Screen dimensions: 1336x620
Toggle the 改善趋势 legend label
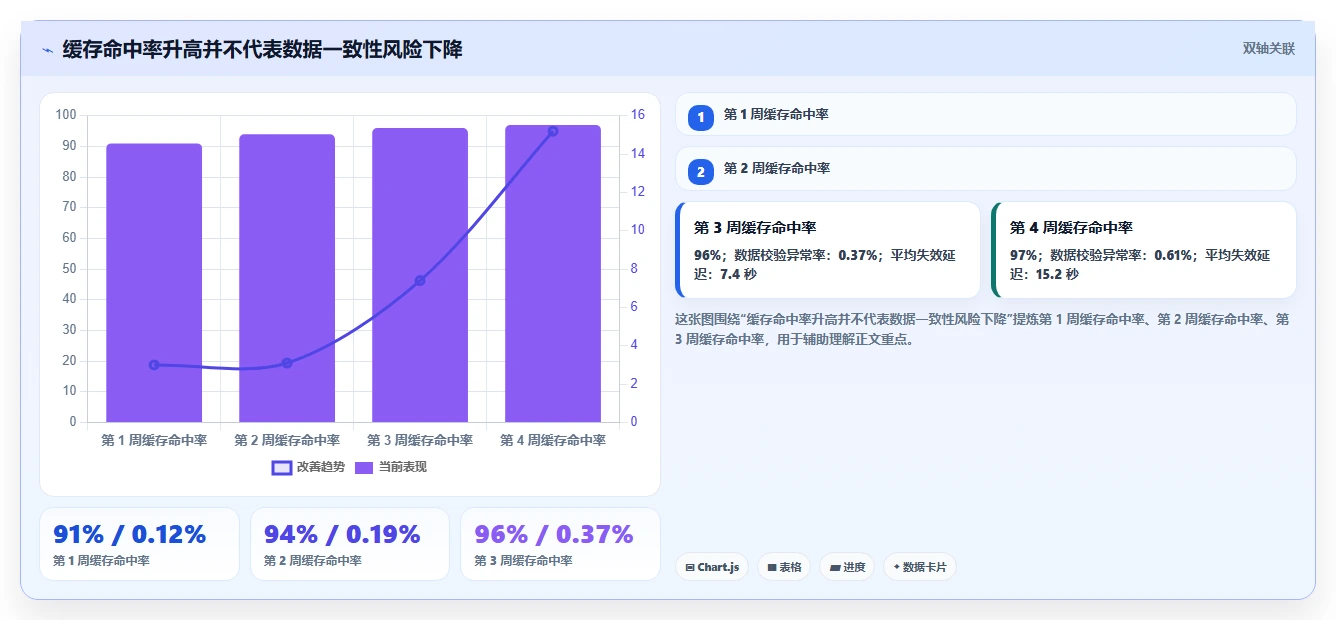320,467
